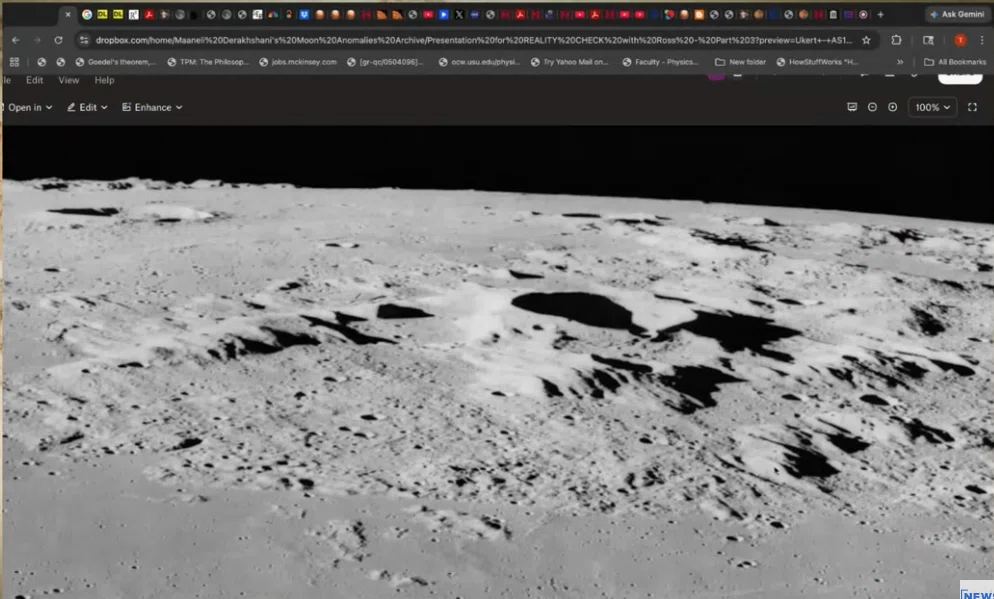Open the apps grid in bookmarks bar

tap(15, 62)
